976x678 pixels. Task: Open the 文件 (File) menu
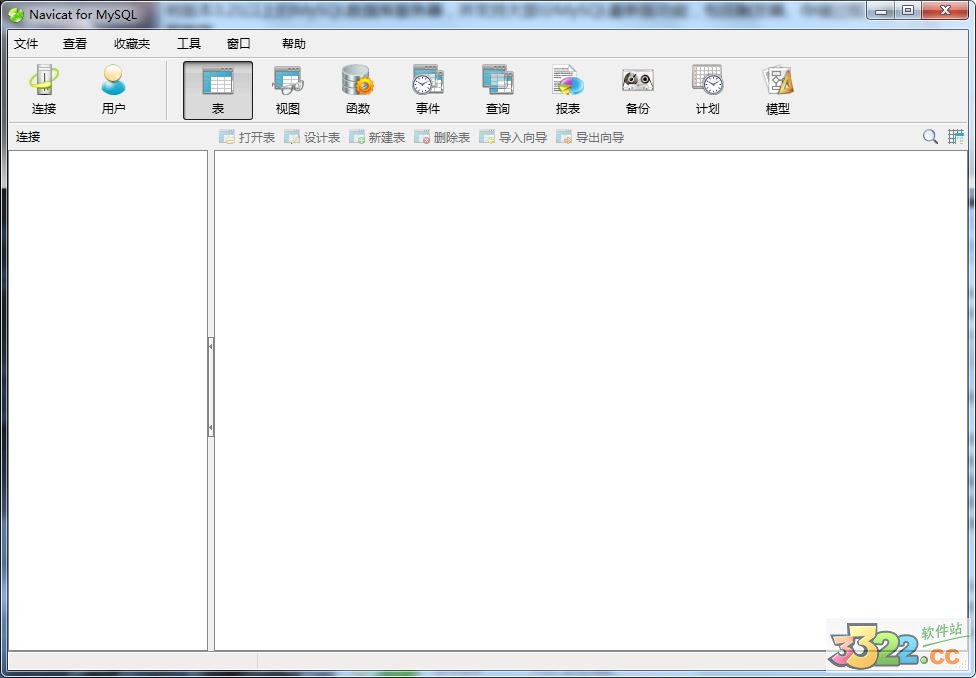point(26,43)
